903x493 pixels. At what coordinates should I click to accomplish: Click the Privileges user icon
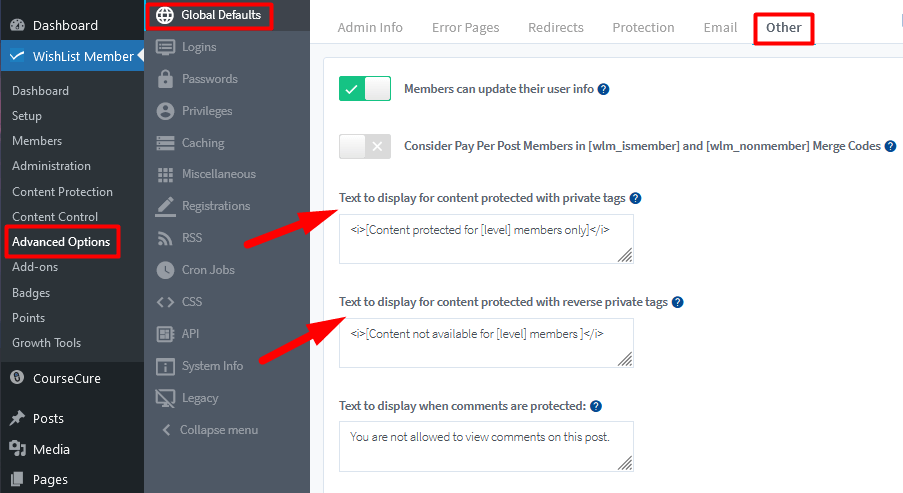(x=165, y=111)
